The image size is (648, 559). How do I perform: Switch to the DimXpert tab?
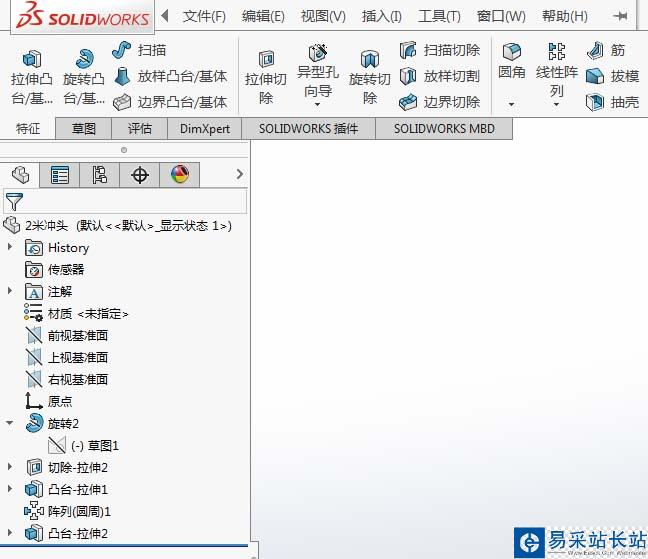pos(205,128)
